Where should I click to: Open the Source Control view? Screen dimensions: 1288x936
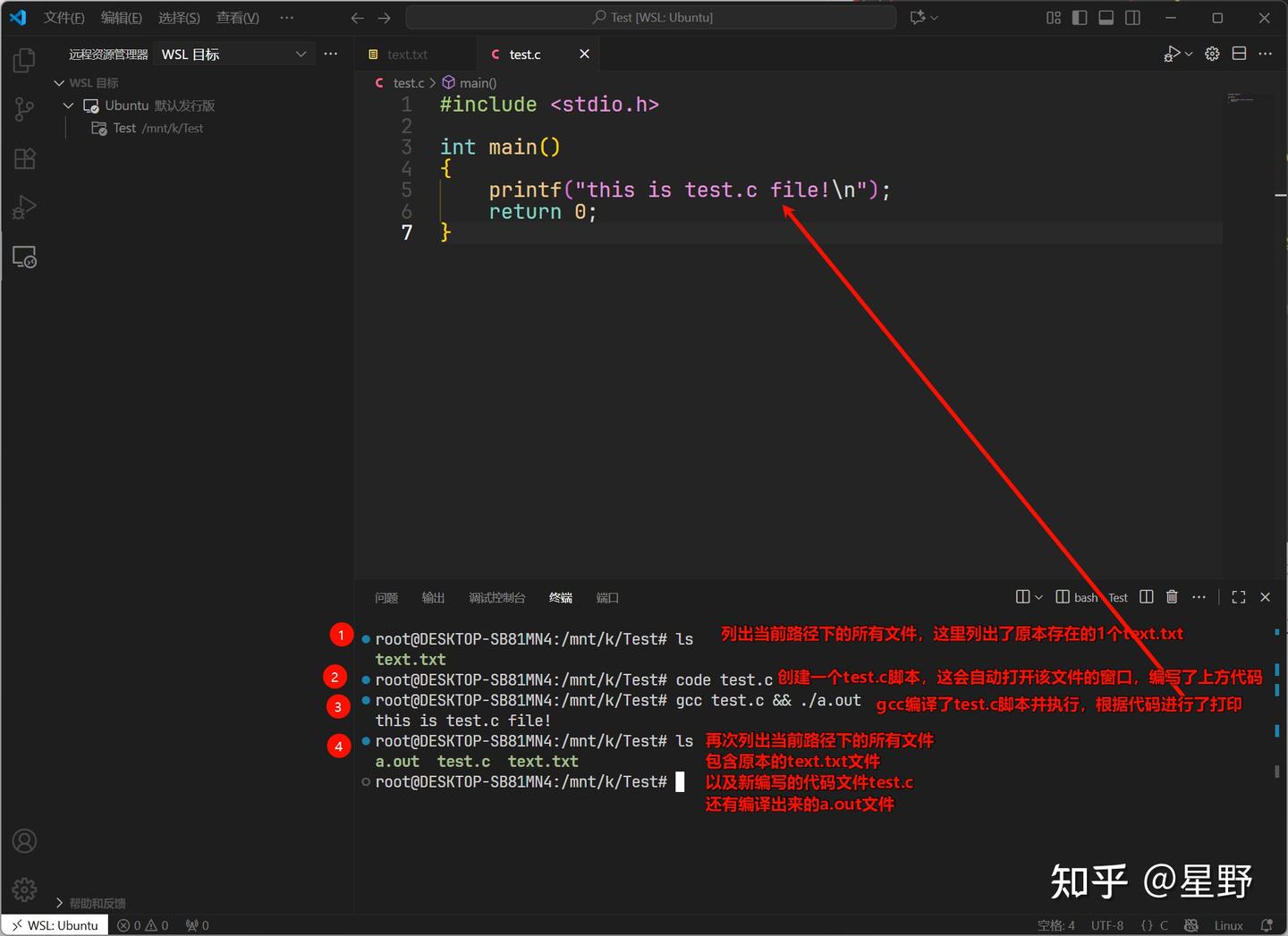[24, 109]
